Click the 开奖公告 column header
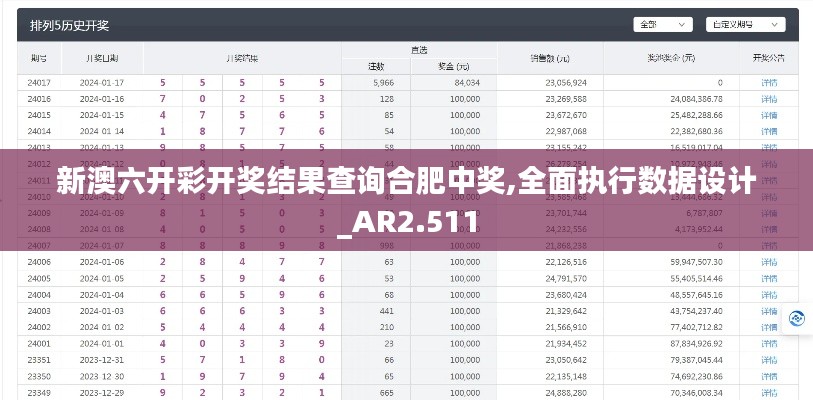813x400 pixels. pyautogui.click(x=768, y=58)
